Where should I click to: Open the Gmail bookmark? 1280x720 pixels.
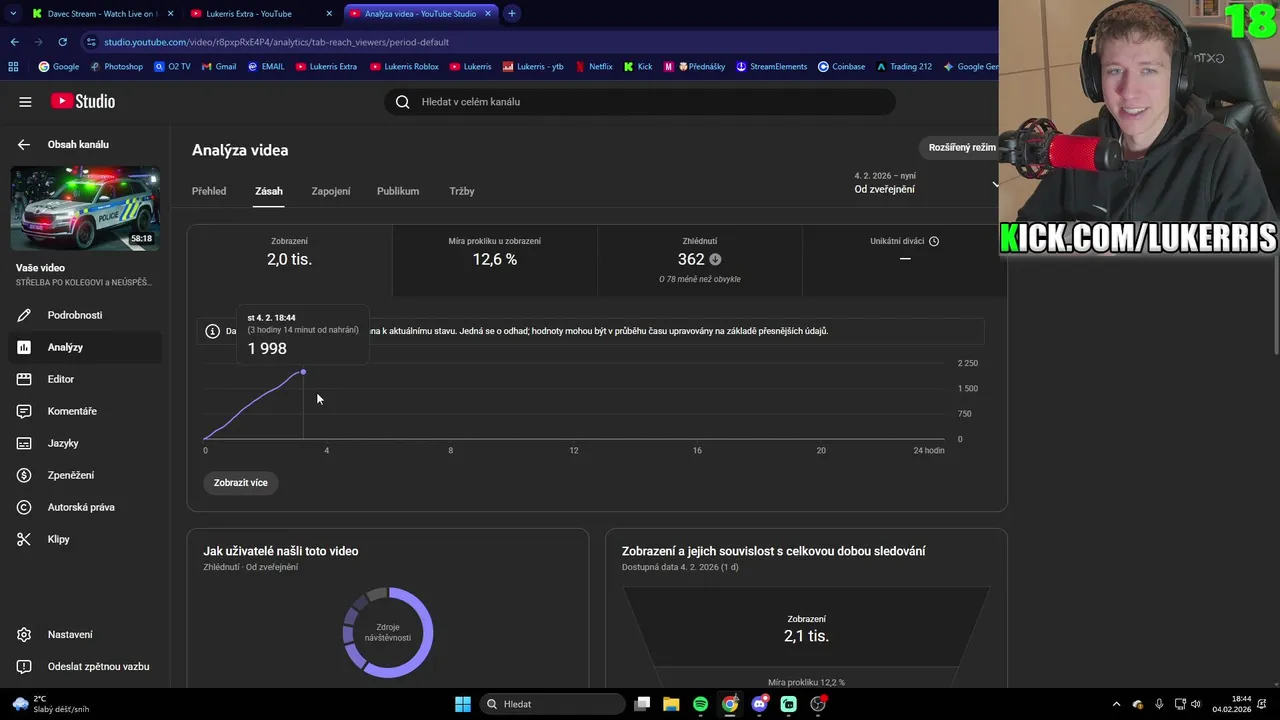(x=218, y=67)
